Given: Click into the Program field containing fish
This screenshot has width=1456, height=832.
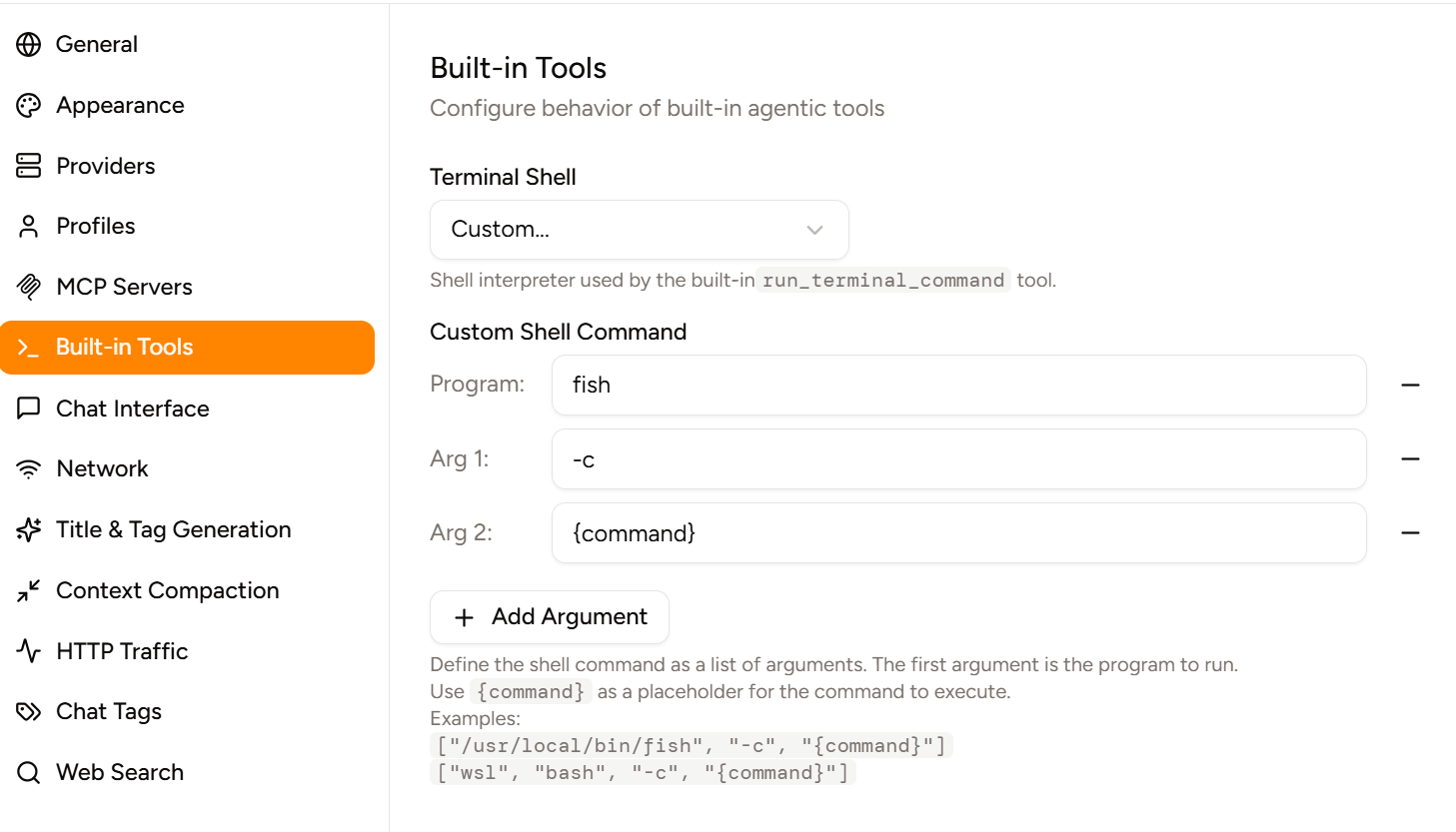Looking at the screenshot, I should (x=957, y=385).
